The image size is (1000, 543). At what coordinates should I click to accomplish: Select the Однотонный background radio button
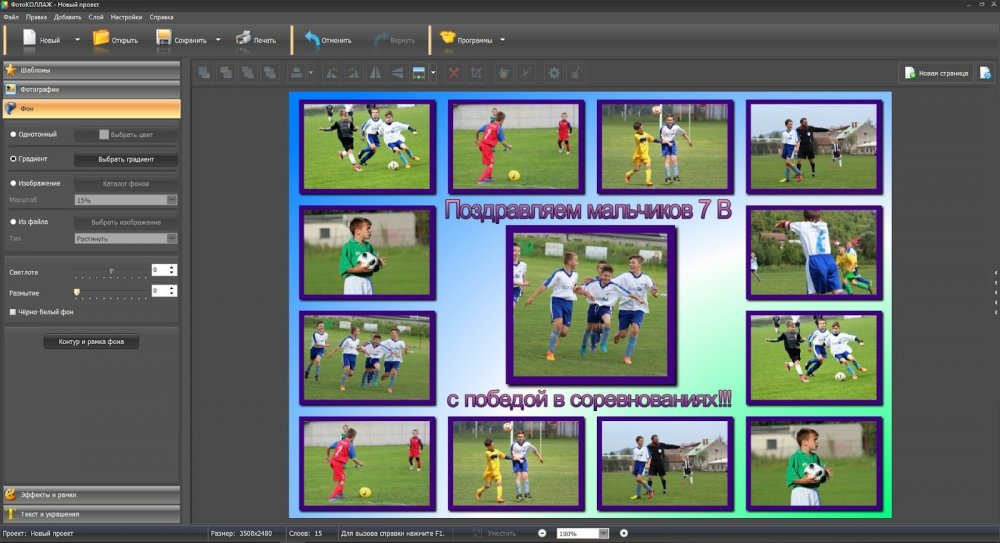click(14, 134)
